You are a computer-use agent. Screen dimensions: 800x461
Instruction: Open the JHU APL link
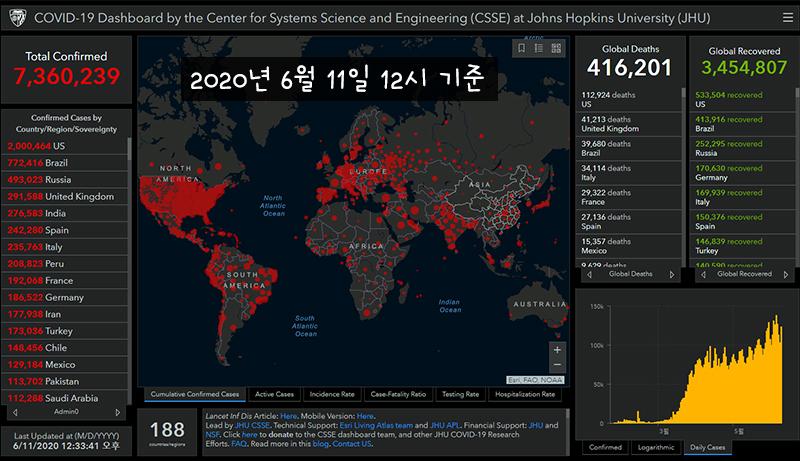pyautogui.click(x=445, y=425)
